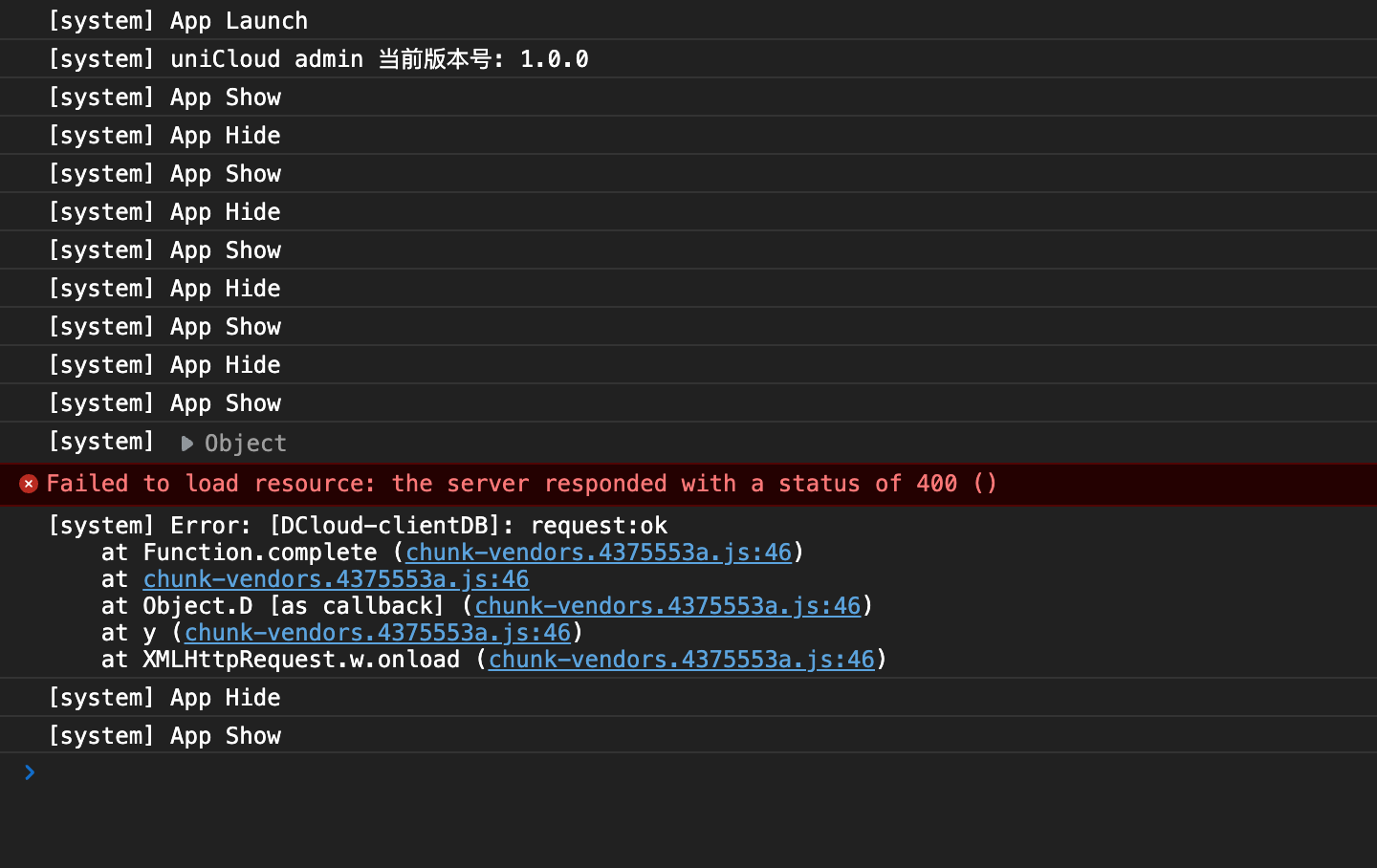The width and height of the screenshot is (1377, 868).
Task: Select the "Failed to load resource" error message
Action: [521, 484]
